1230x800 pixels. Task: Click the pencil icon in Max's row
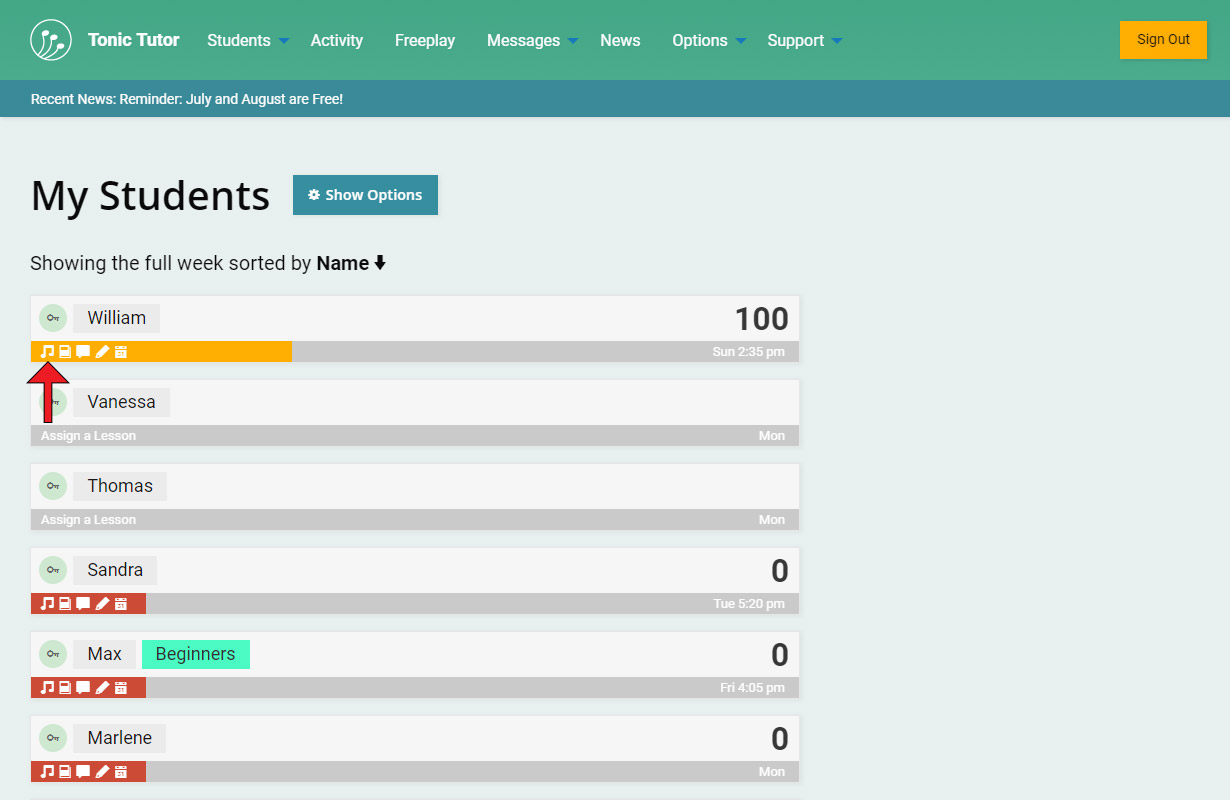pos(102,688)
